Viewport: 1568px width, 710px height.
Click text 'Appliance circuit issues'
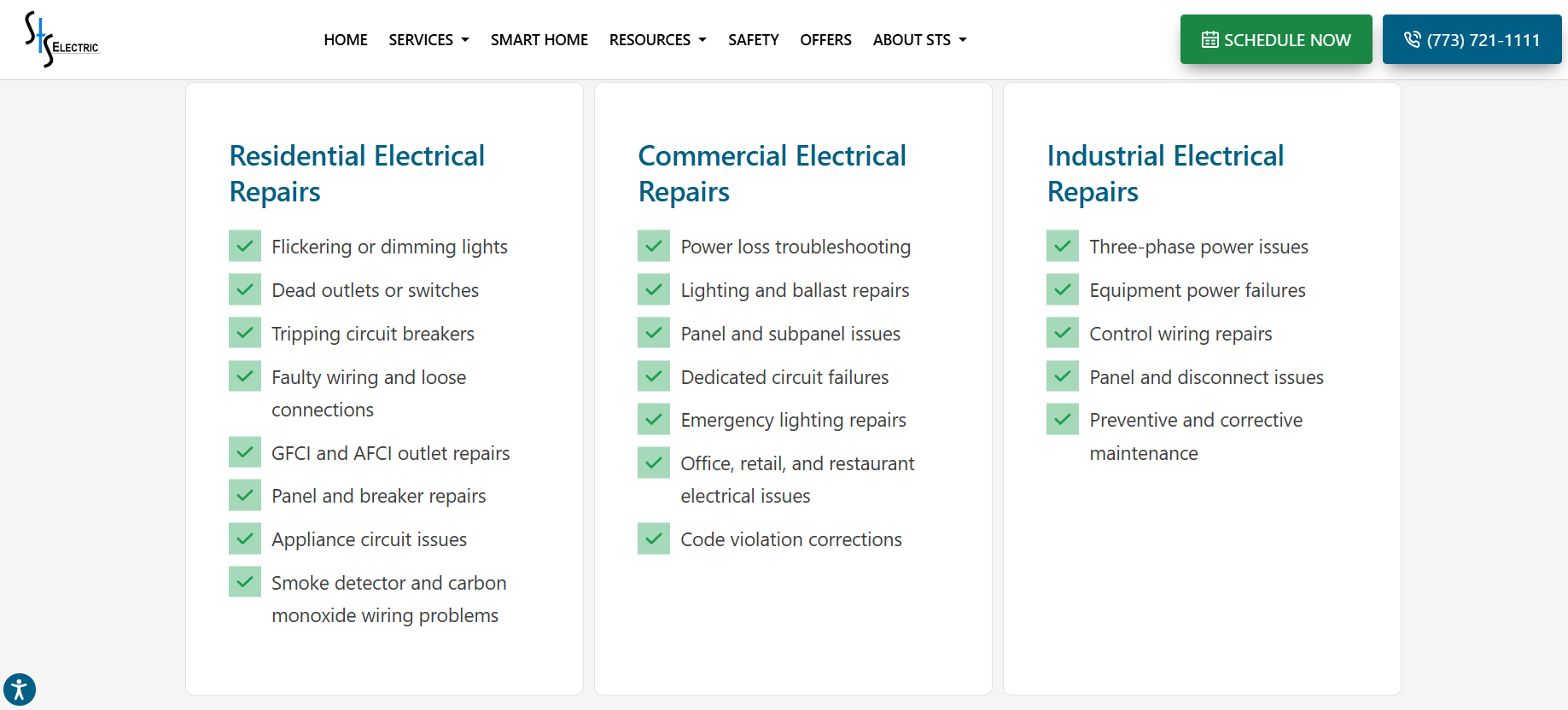369,539
